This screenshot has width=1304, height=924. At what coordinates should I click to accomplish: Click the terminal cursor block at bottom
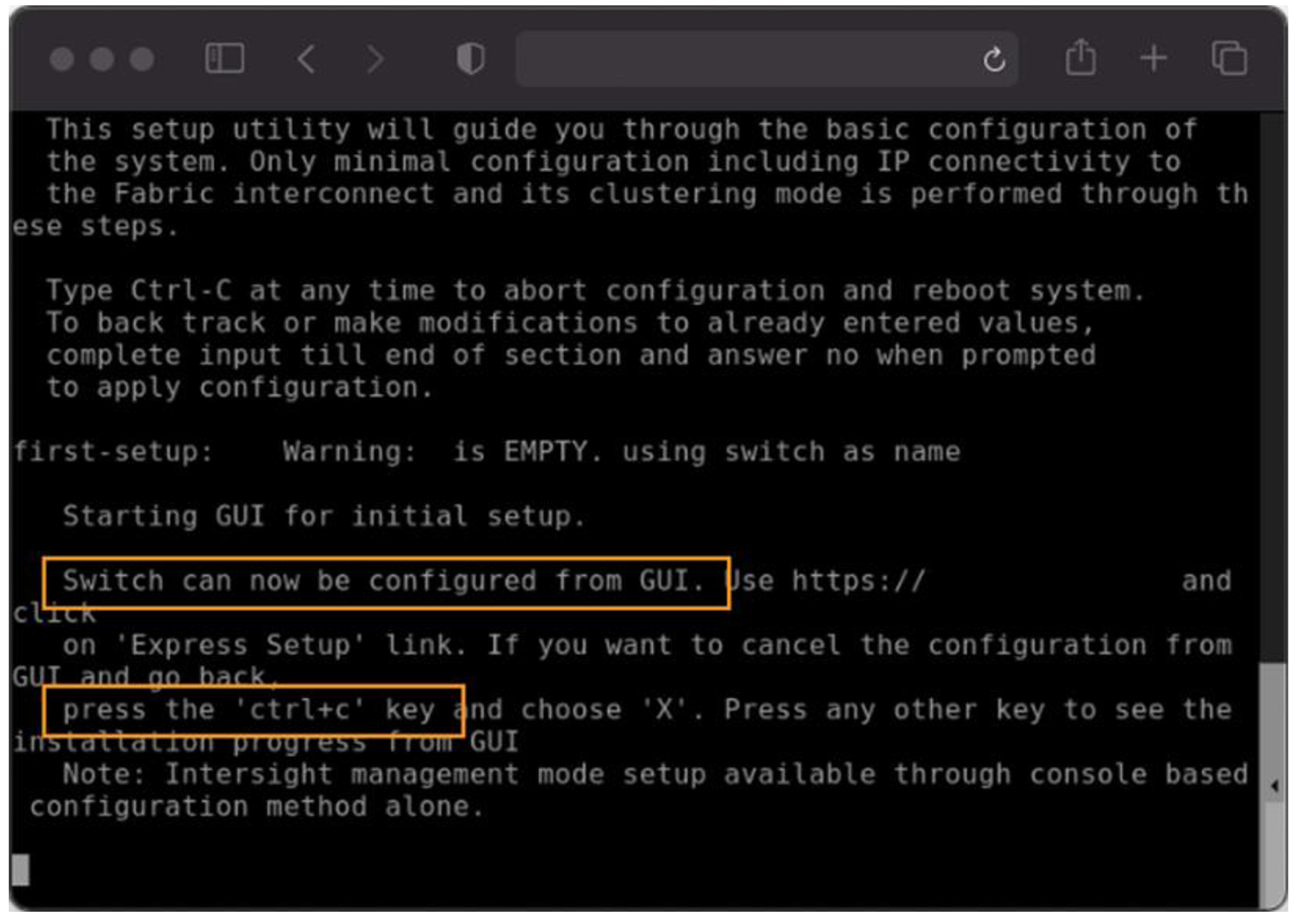coord(21,870)
